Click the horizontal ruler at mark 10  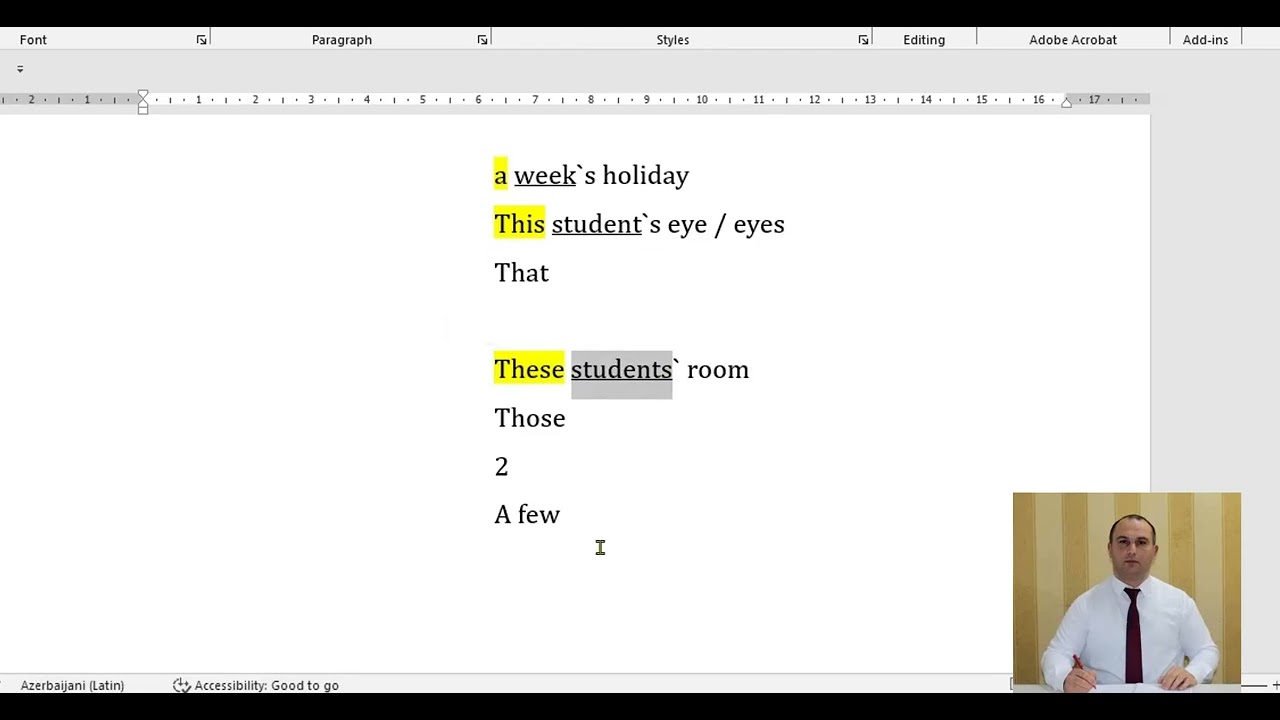tap(702, 100)
